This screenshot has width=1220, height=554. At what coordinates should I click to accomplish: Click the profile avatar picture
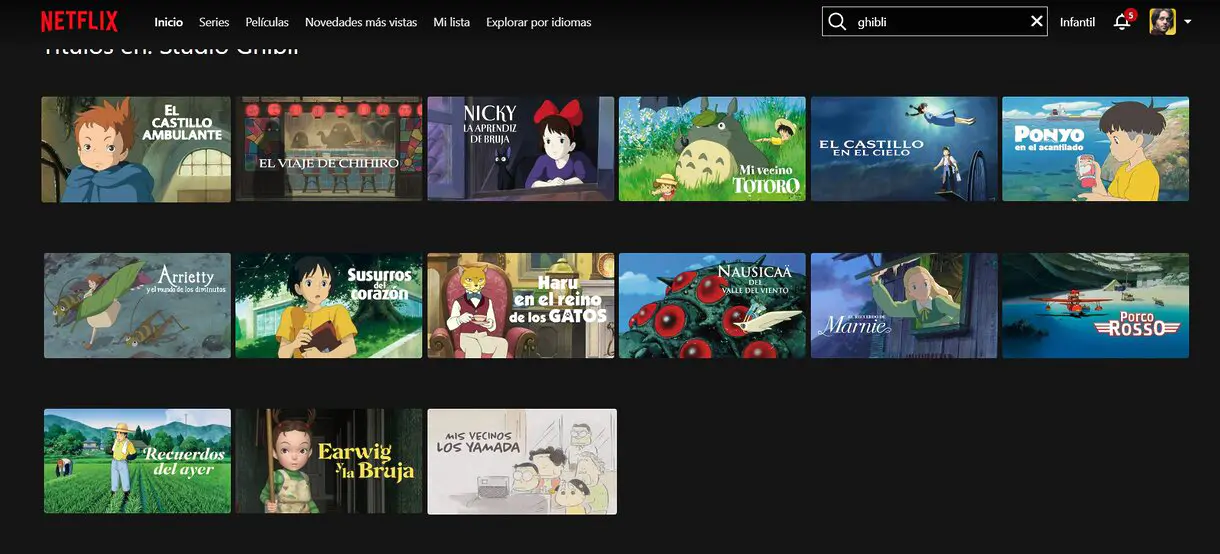point(1162,22)
